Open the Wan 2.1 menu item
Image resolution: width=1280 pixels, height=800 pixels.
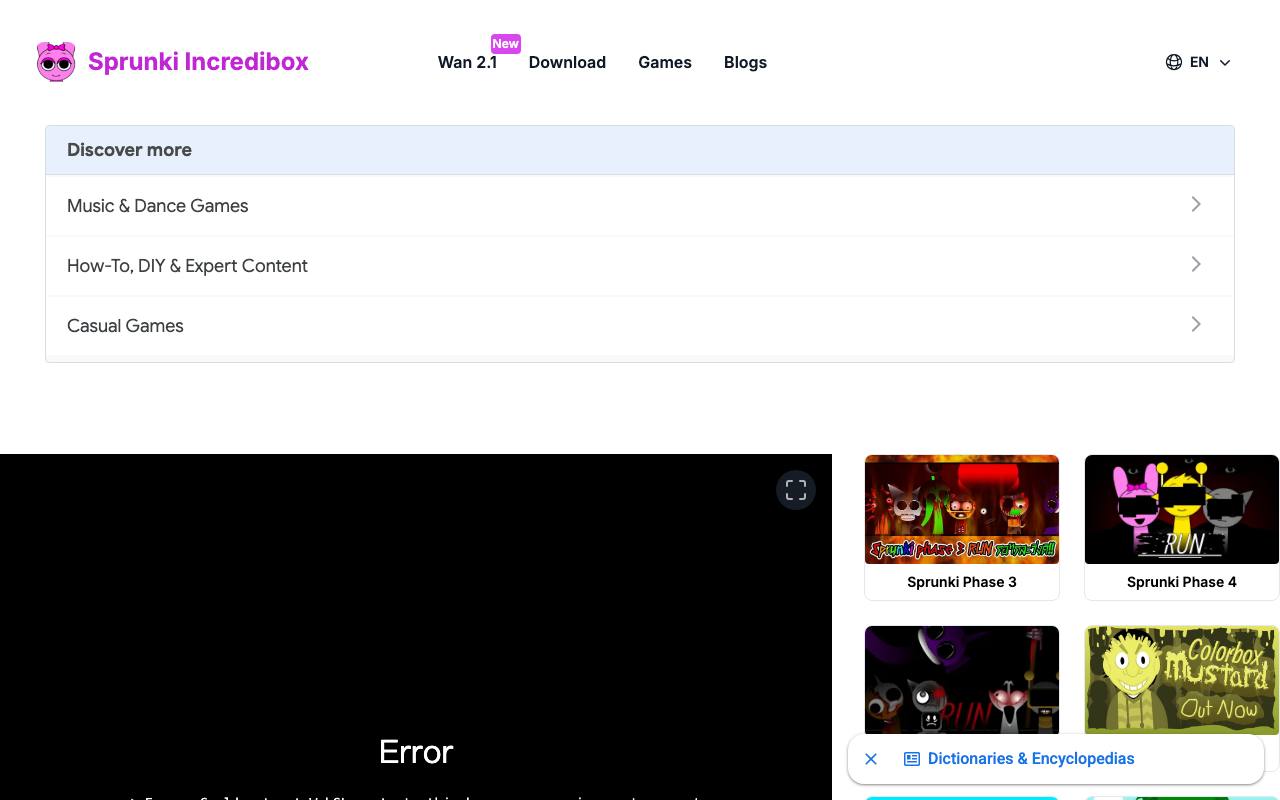467,62
